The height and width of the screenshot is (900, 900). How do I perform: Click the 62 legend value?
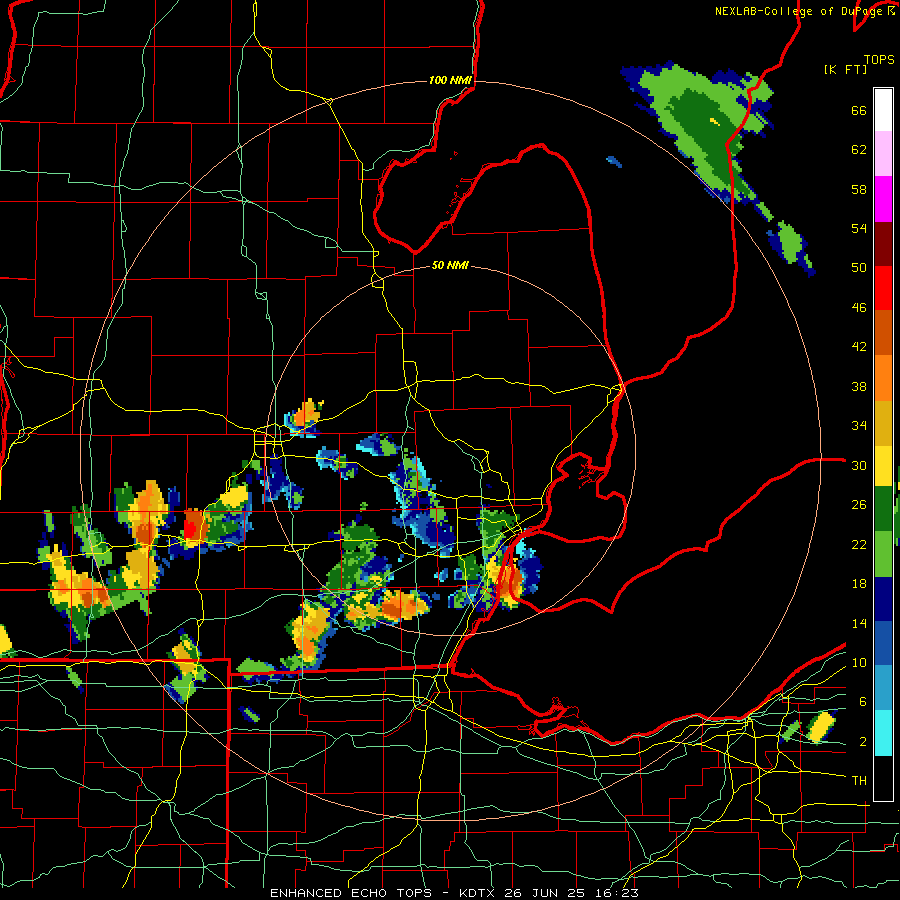tap(859, 150)
